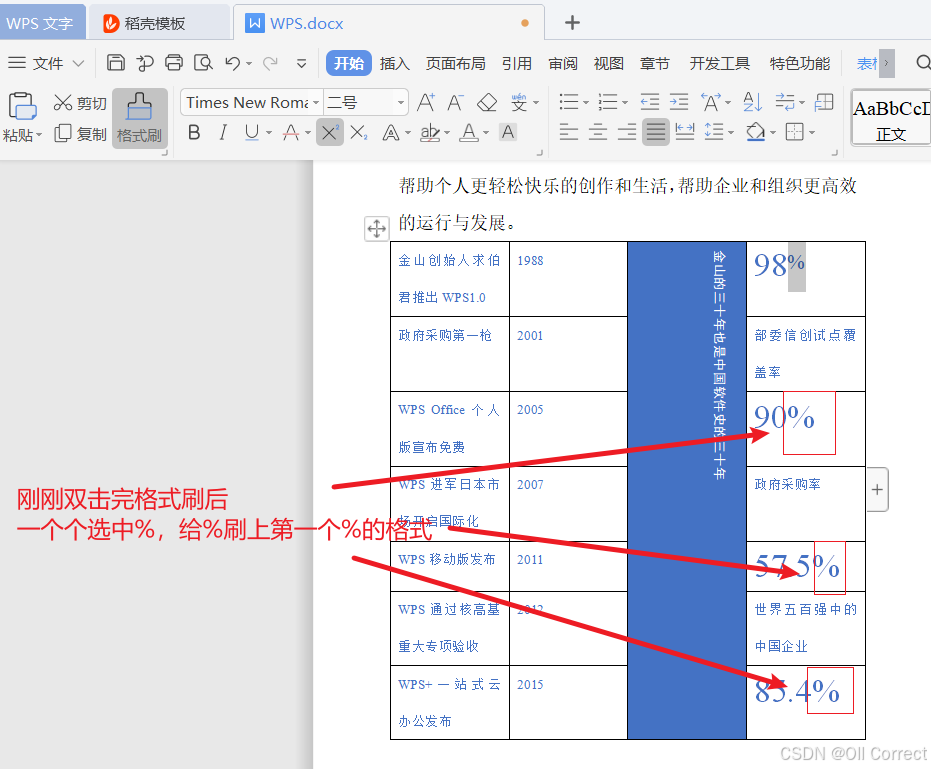Add table column with plus button
This screenshot has height=769, width=931.
click(x=877, y=490)
